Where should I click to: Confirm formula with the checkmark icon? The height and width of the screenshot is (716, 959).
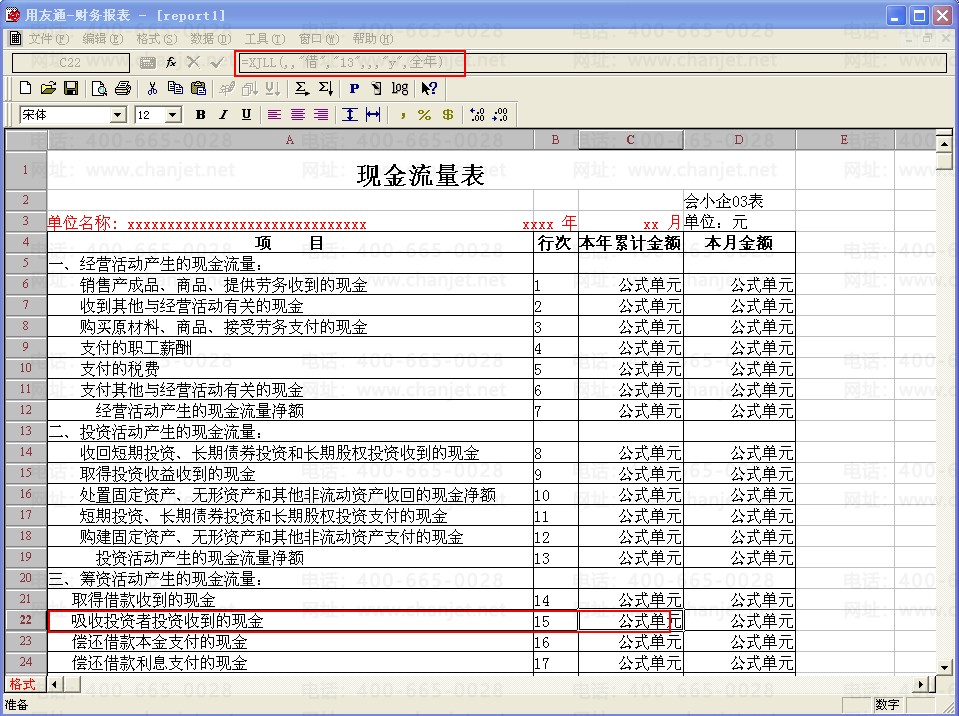tap(216, 62)
